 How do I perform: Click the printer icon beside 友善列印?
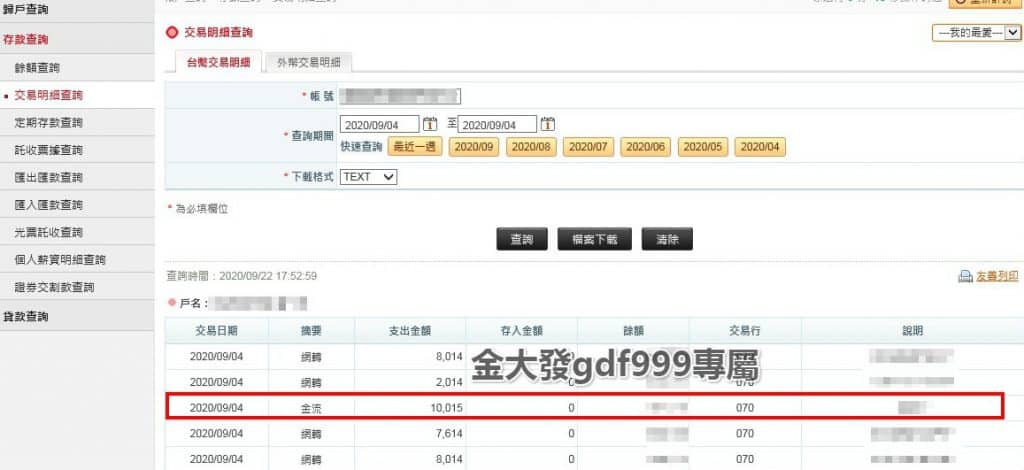click(x=965, y=277)
